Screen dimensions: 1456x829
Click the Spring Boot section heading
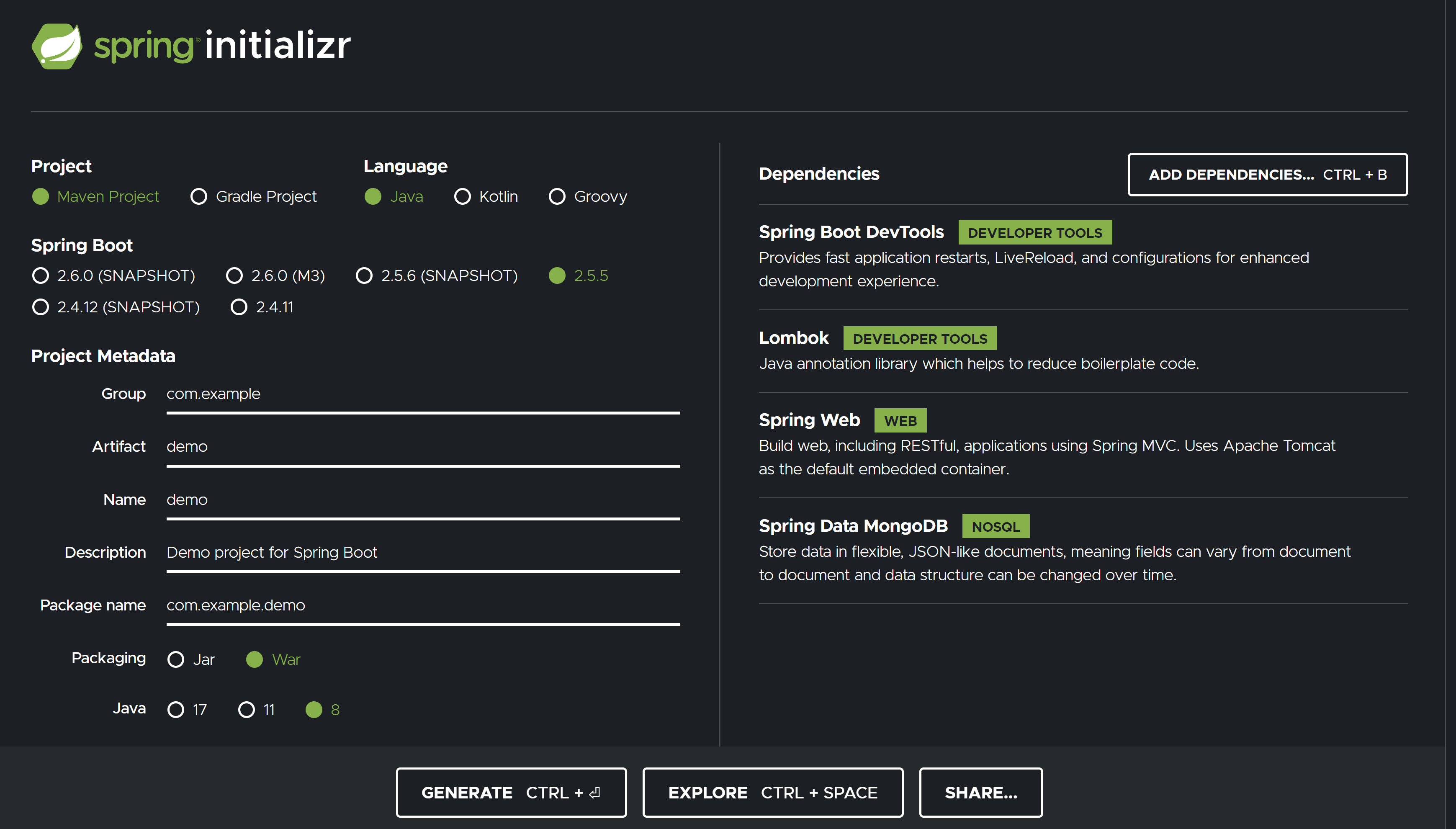click(x=81, y=245)
